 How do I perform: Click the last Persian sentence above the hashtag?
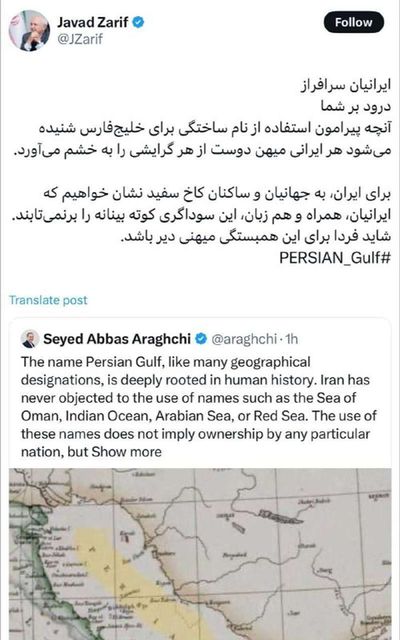click(256, 237)
